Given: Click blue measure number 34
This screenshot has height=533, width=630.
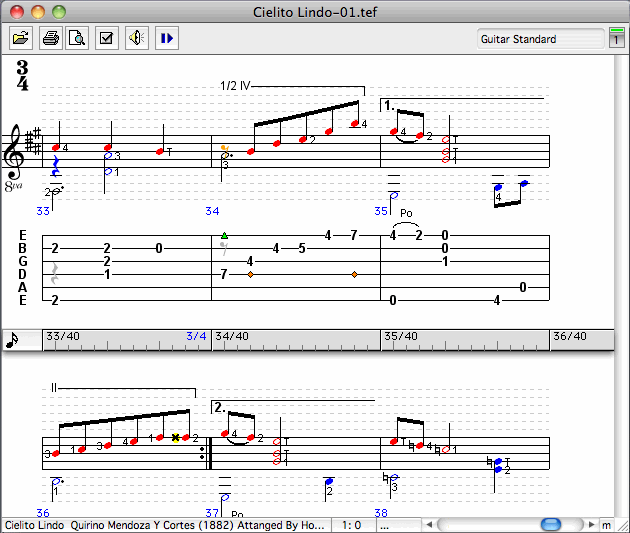Looking at the screenshot, I should point(212,211).
